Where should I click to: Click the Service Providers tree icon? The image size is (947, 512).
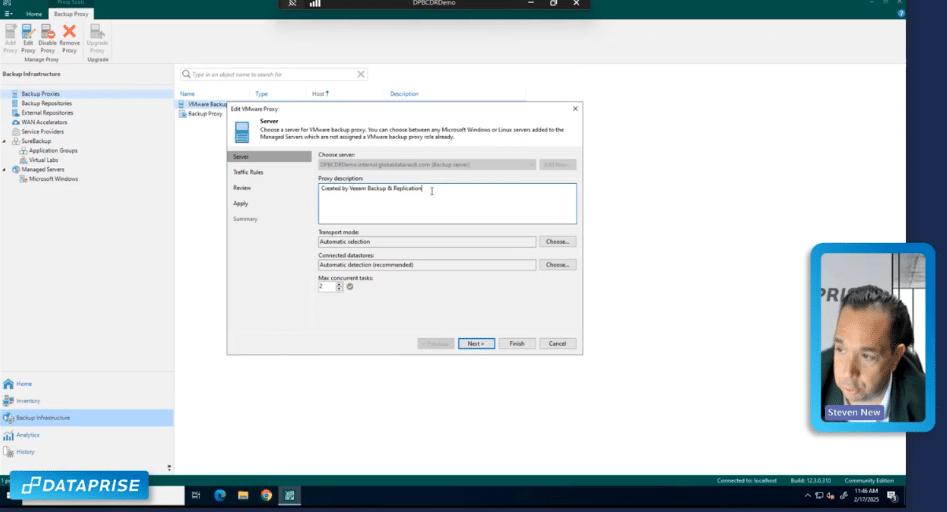click(16, 132)
